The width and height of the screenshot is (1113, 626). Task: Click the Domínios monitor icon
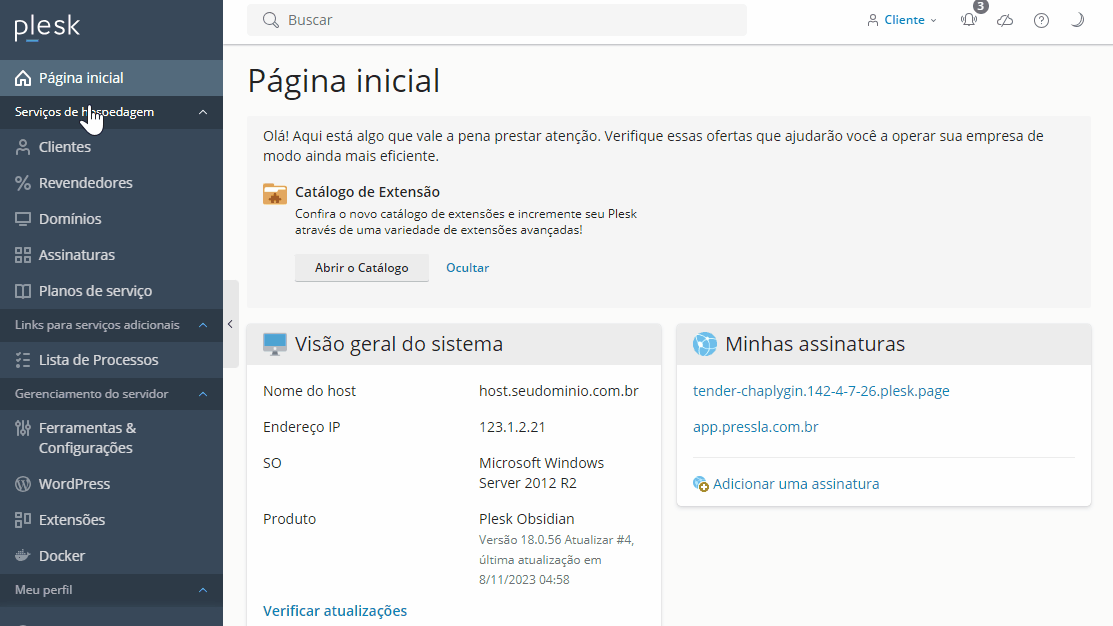tap(23, 219)
